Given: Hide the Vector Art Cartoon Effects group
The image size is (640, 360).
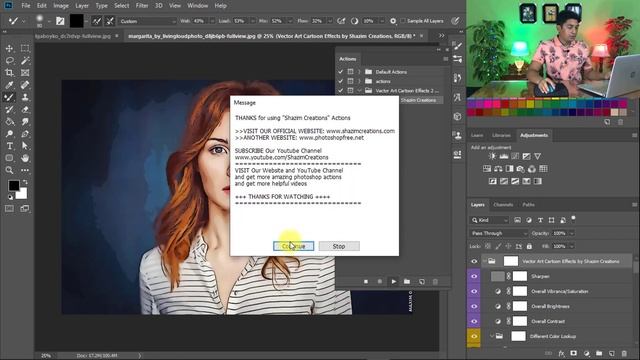Looking at the screenshot, I should click(474, 261).
